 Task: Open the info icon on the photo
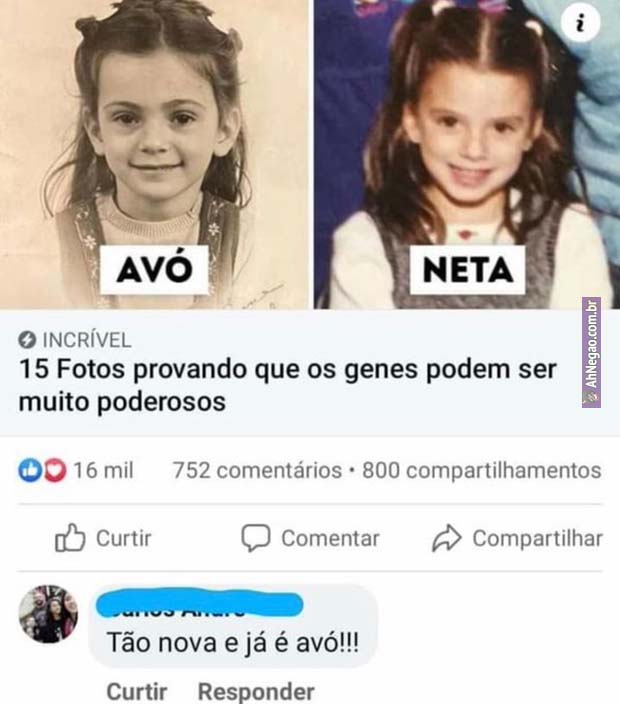(x=580, y=22)
